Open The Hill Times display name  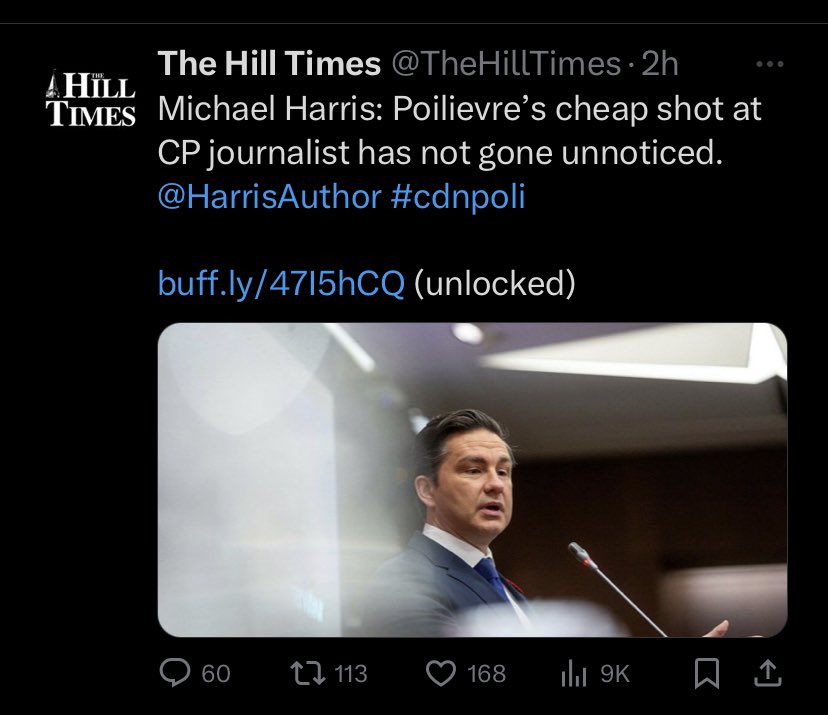(269, 65)
